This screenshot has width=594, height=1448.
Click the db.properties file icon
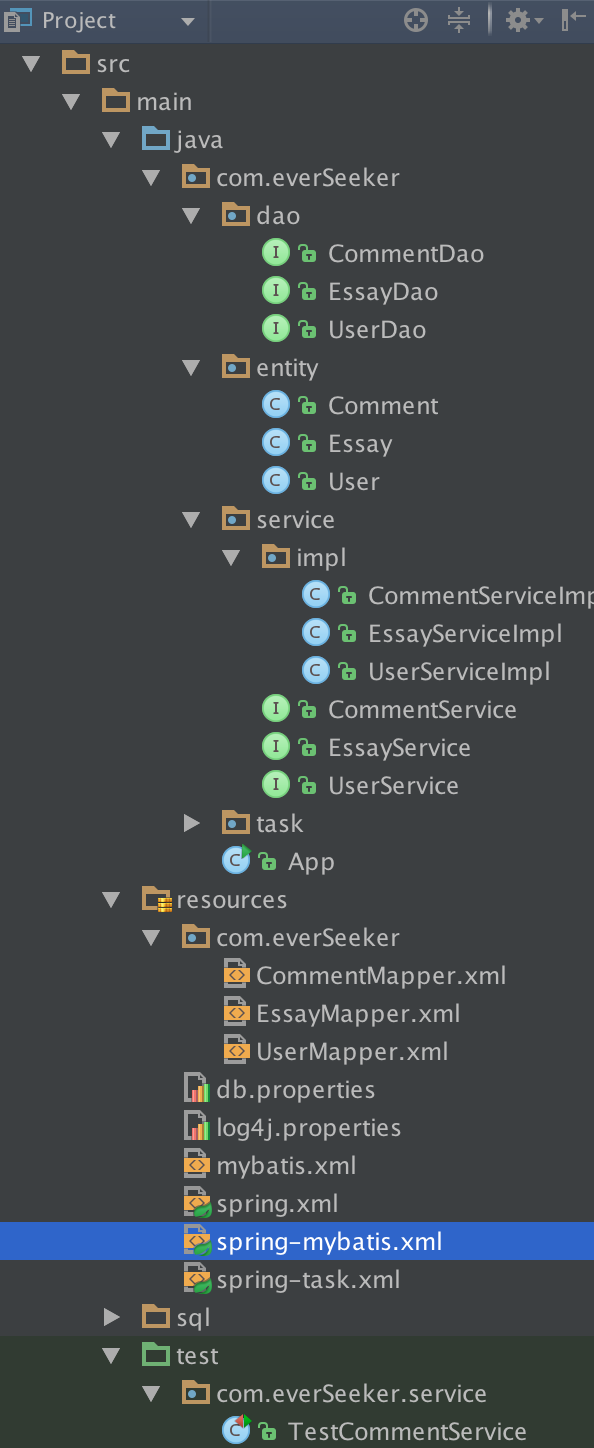click(x=197, y=1089)
